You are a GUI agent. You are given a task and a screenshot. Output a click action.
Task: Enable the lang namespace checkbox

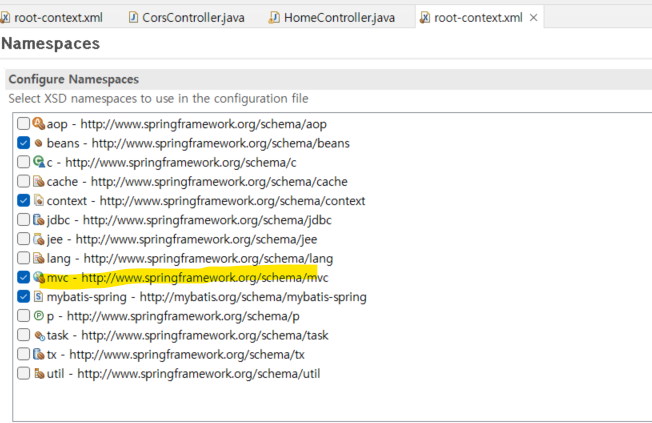point(23,258)
